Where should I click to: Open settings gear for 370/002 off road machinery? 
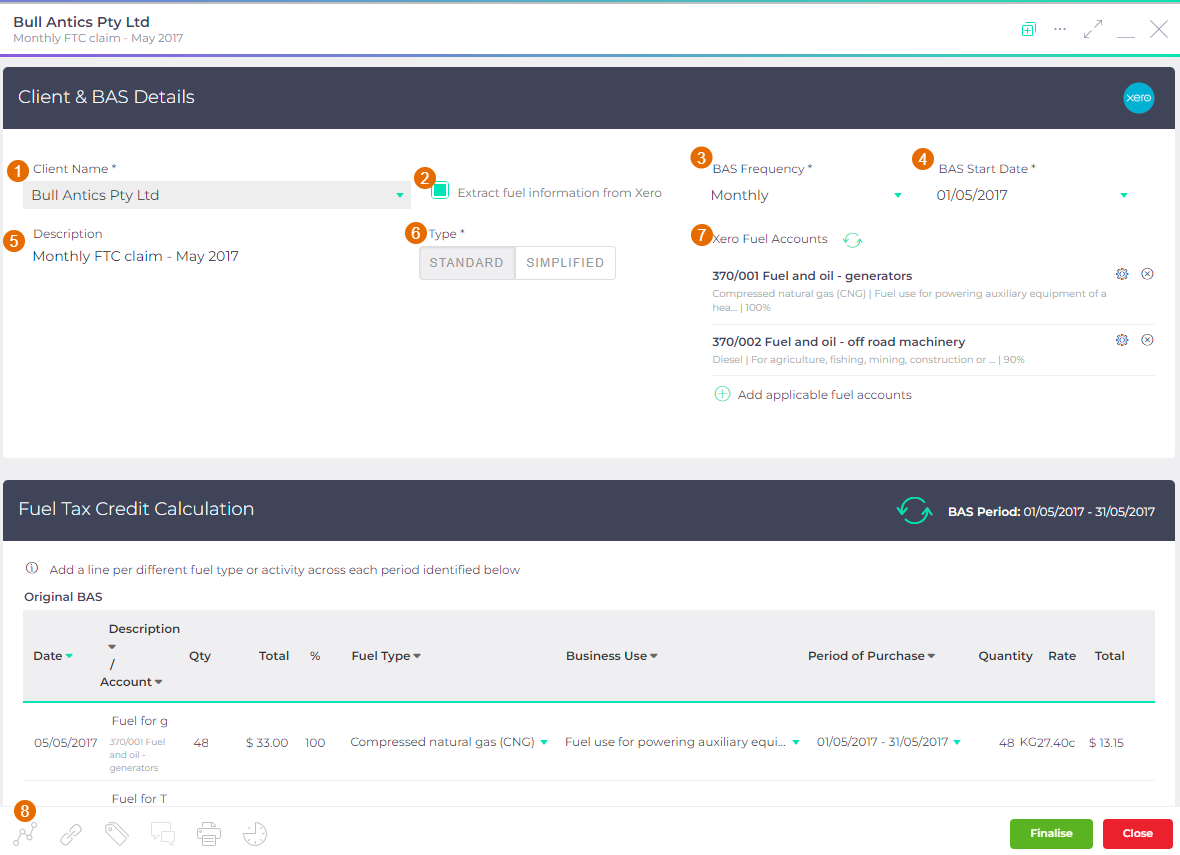(x=1122, y=340)
